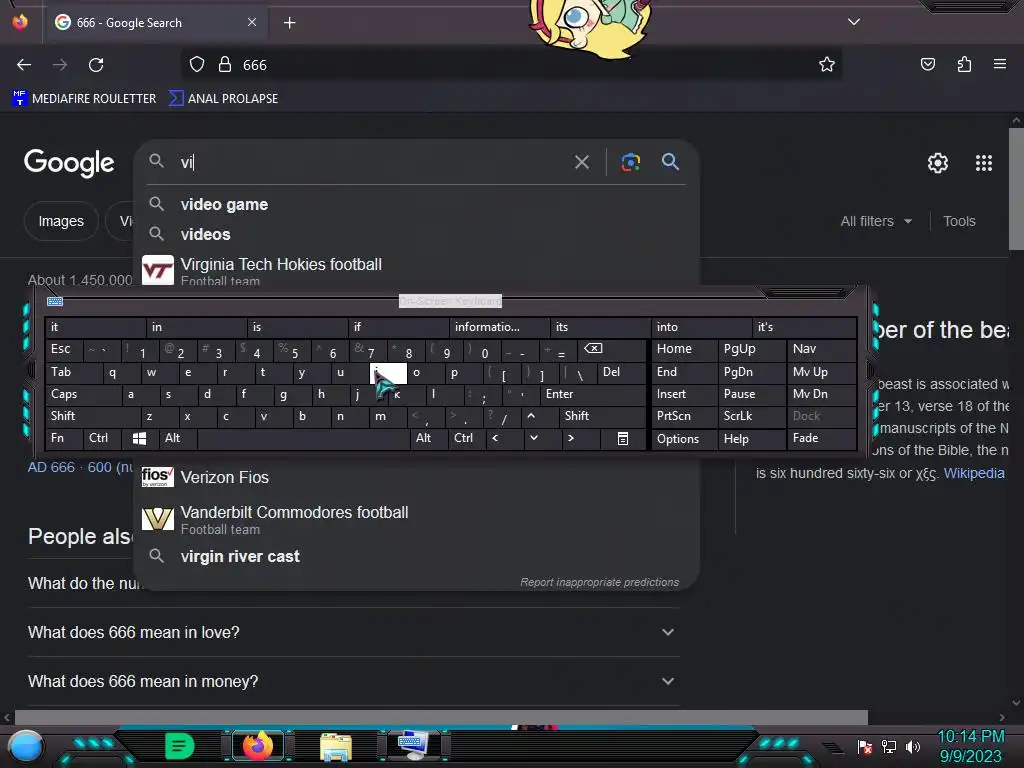1024x768 pixels.
Task: Choose the 'videos' suggestion
Action: (417, 234)
